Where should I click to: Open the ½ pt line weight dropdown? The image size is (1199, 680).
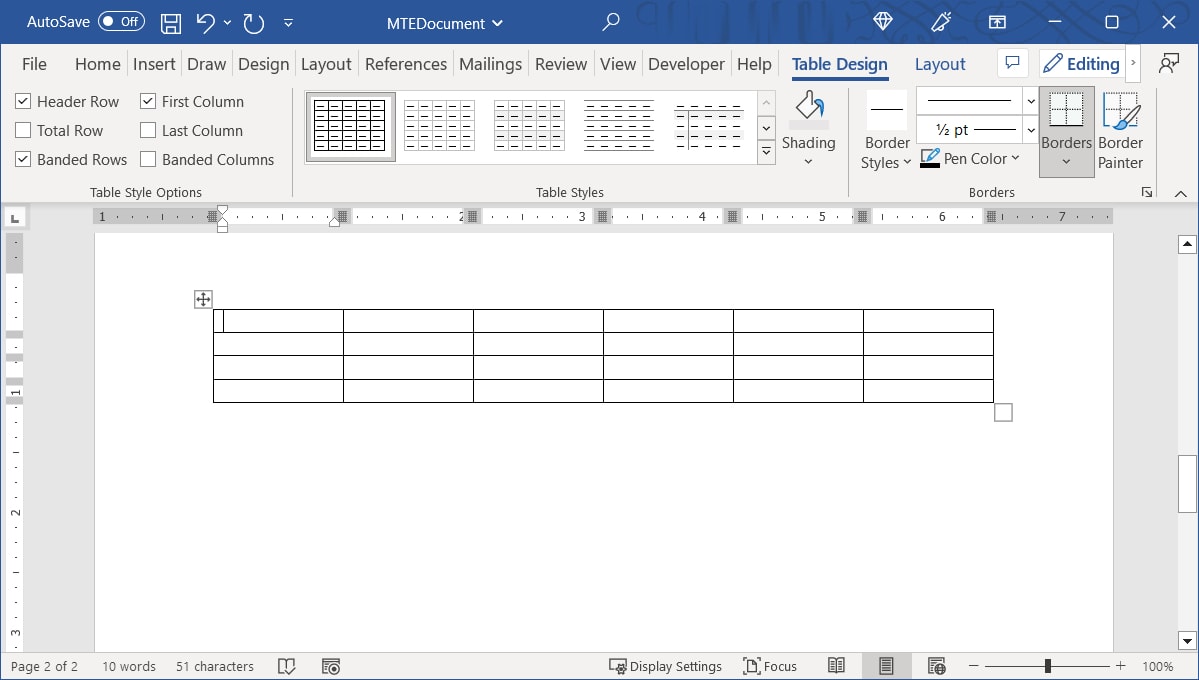click(1030, 128)
